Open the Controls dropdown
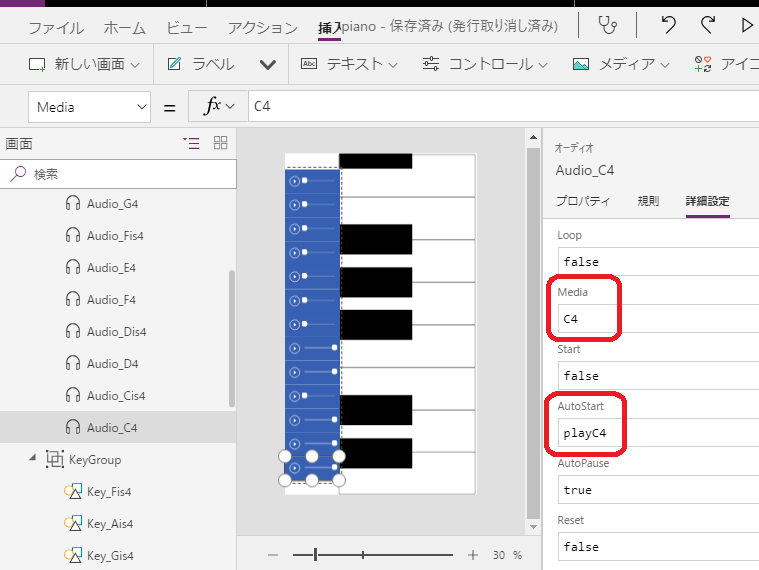 485,64
